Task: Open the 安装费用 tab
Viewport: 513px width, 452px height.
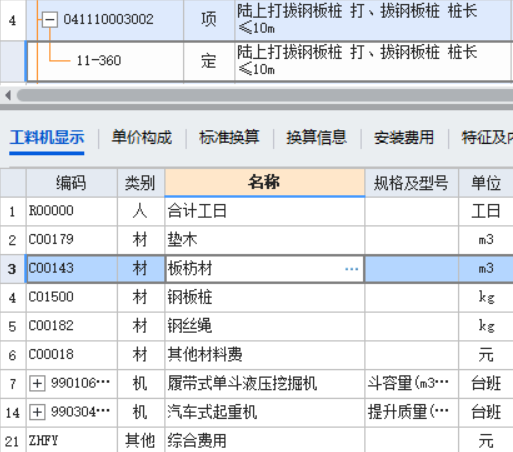Action: point(404,138)
